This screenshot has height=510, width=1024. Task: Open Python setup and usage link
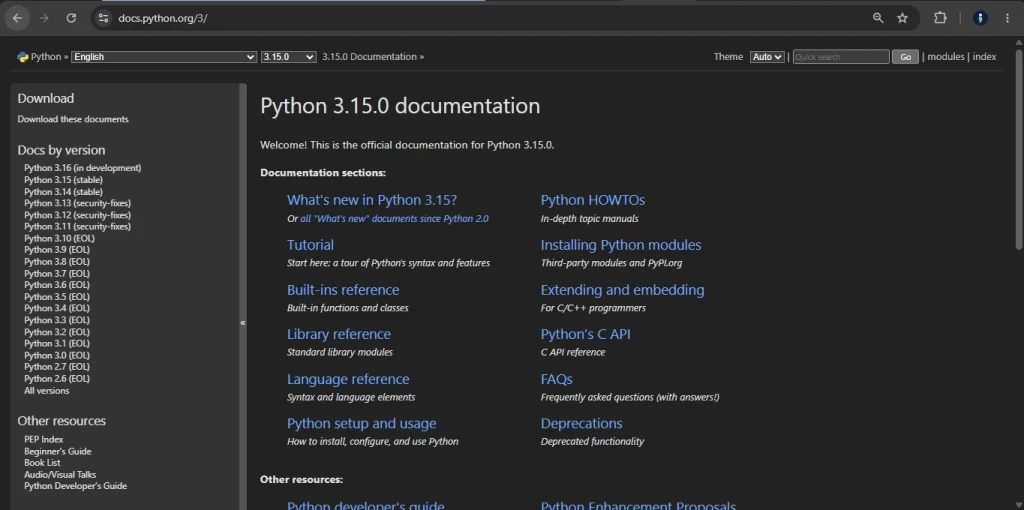point(361,424)
